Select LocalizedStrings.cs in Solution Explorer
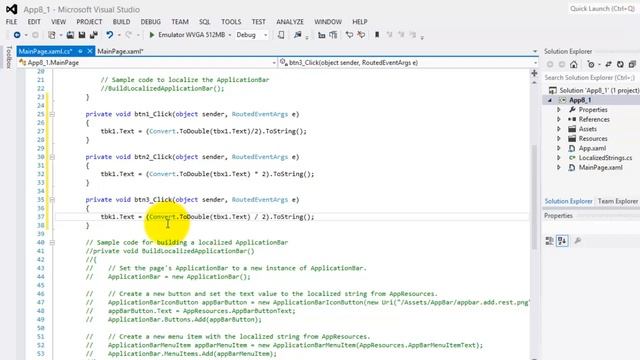Image resolution: width=640 pixels, height=360 pixels. coord(605,158)
